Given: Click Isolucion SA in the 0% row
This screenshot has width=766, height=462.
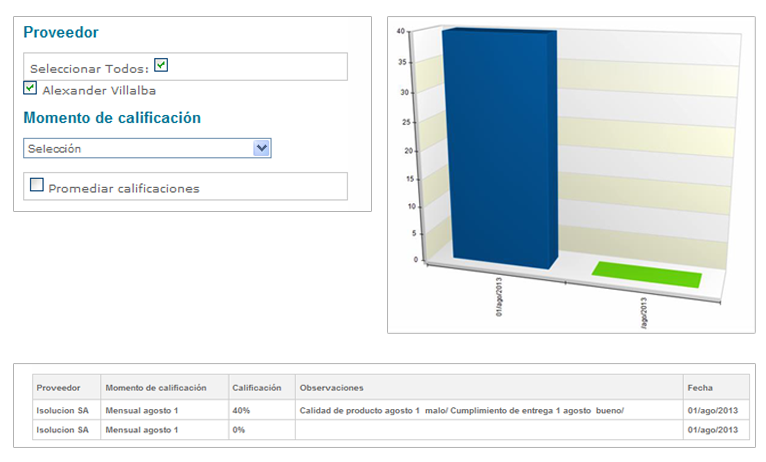Looking at the screenshot, I should coord(62,430).
